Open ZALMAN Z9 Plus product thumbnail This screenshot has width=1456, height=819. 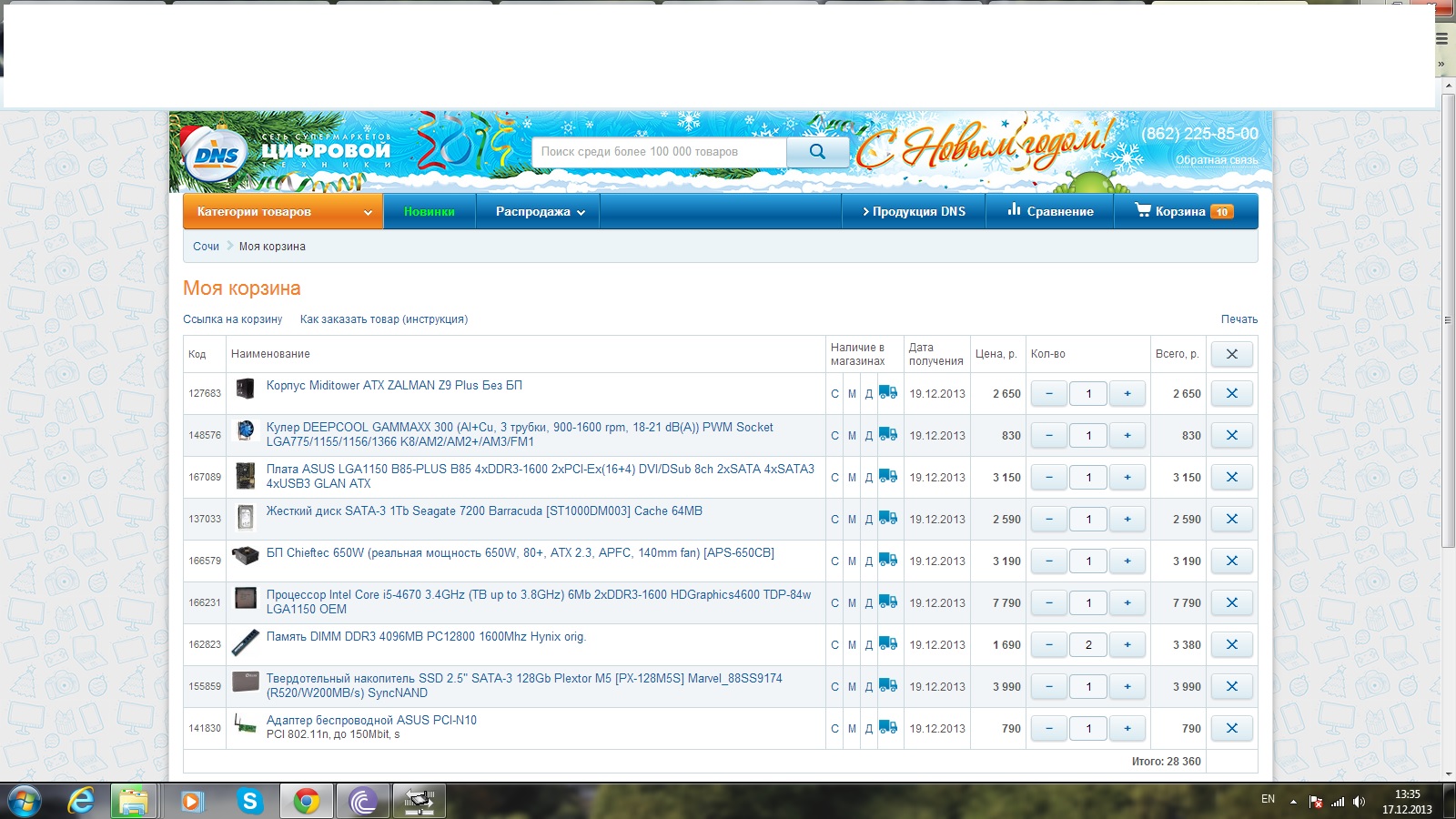(245, 389)
